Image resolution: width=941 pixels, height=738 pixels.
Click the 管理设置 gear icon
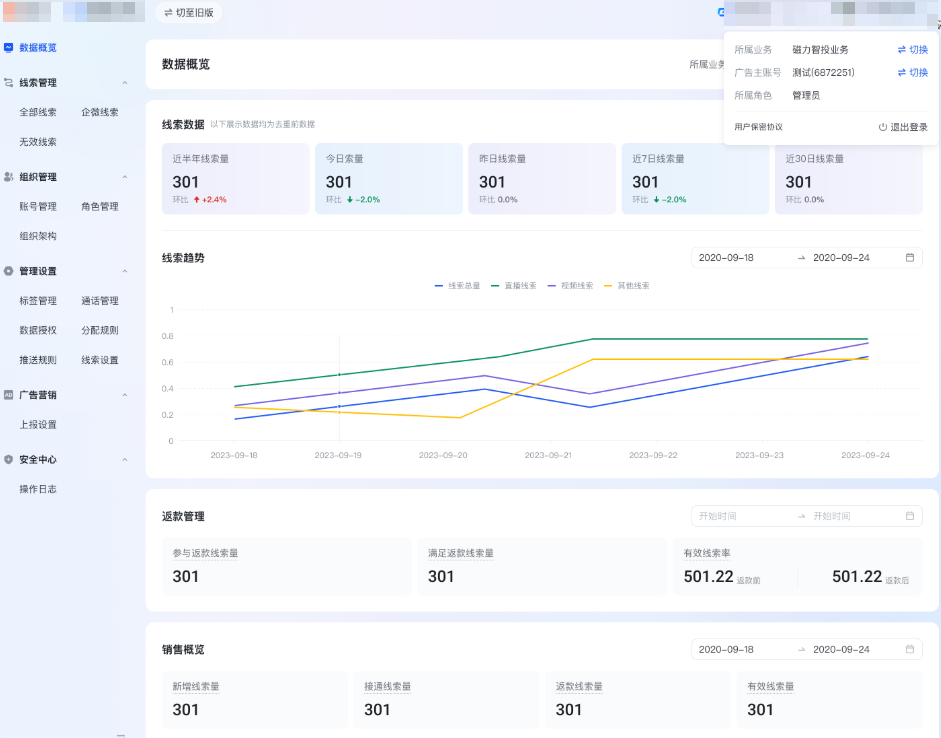9,271
